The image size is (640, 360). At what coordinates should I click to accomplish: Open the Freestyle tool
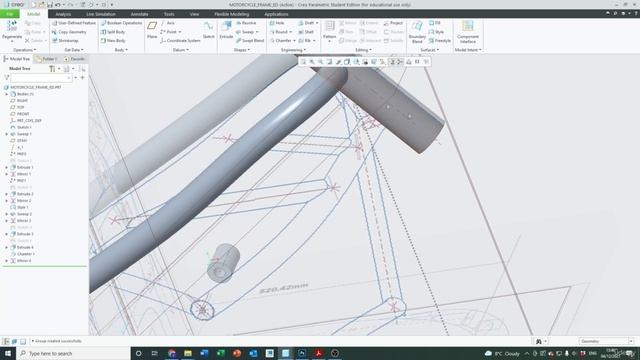point(440,41)
